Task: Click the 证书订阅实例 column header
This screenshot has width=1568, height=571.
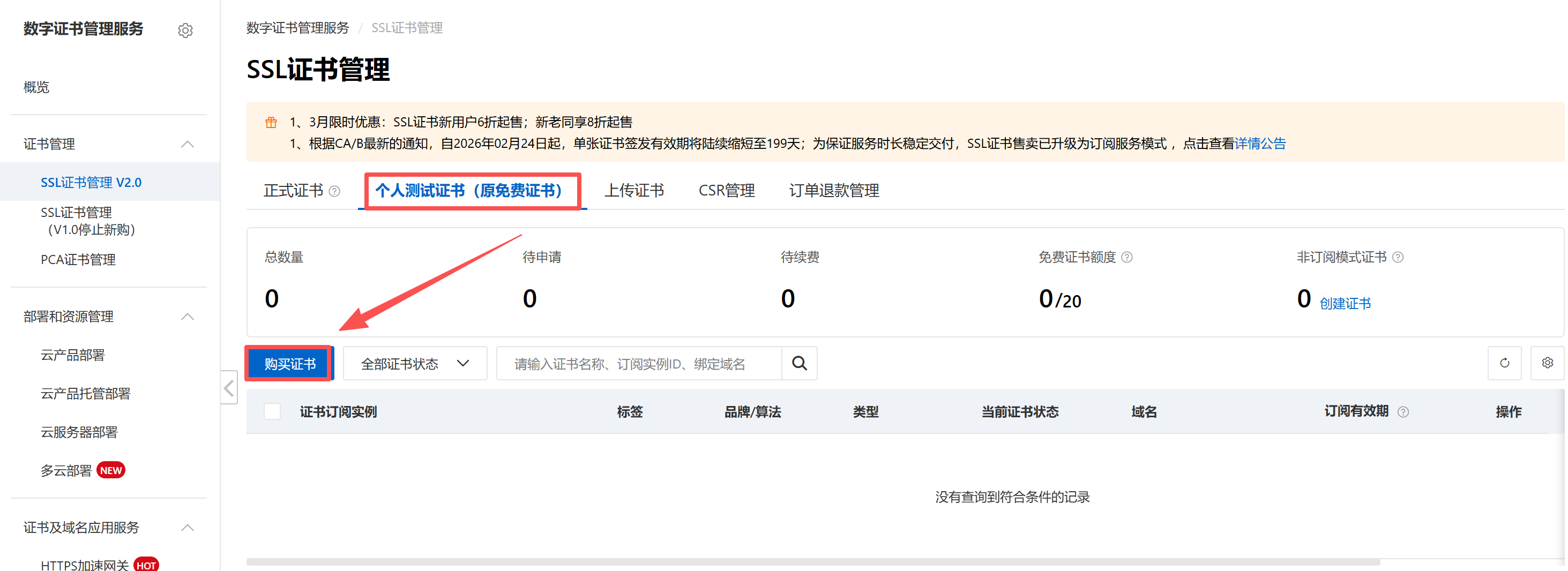Action: pyautogui.click(x=339, y=412)
